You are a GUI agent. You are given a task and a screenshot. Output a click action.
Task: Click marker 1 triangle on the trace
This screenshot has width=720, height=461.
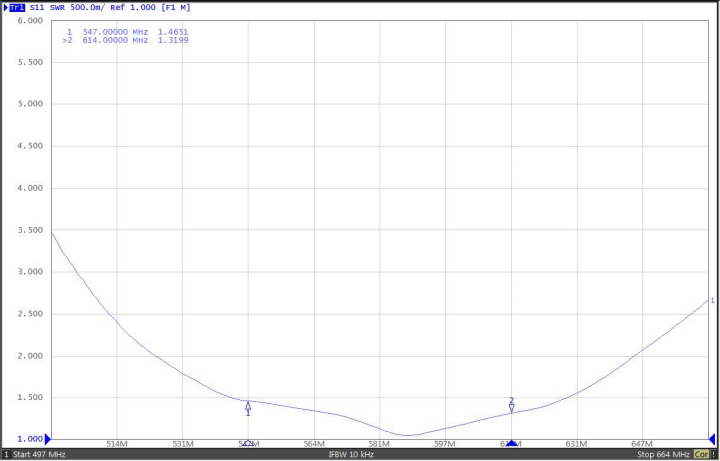click(248, 406)
